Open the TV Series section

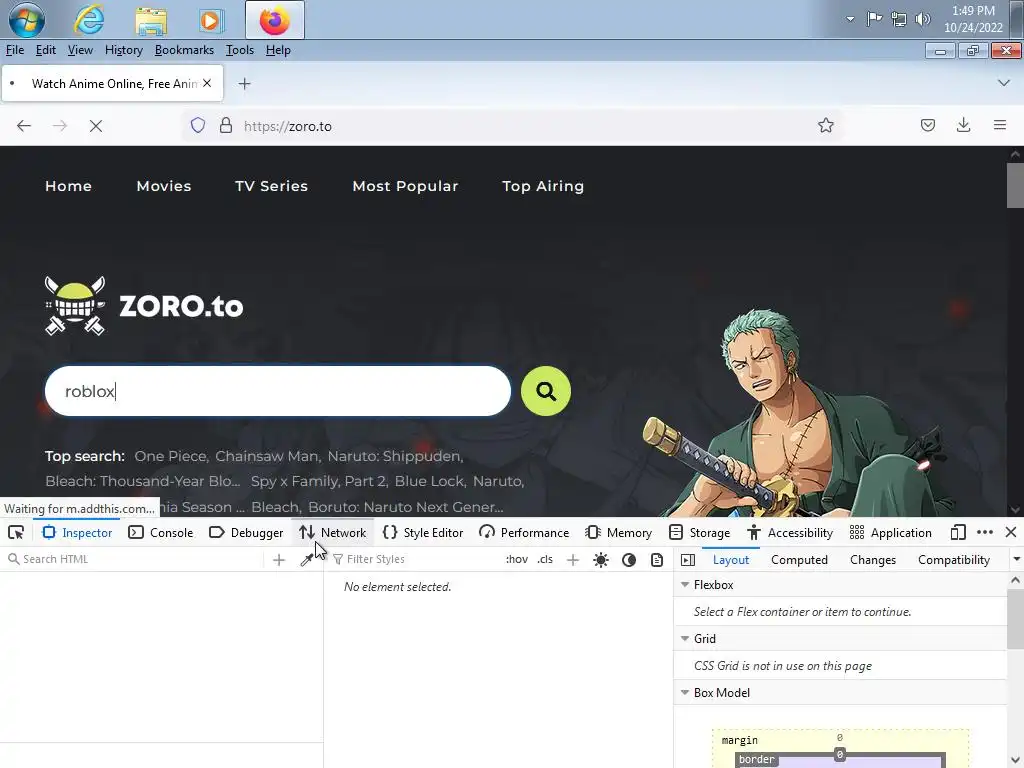271,186
